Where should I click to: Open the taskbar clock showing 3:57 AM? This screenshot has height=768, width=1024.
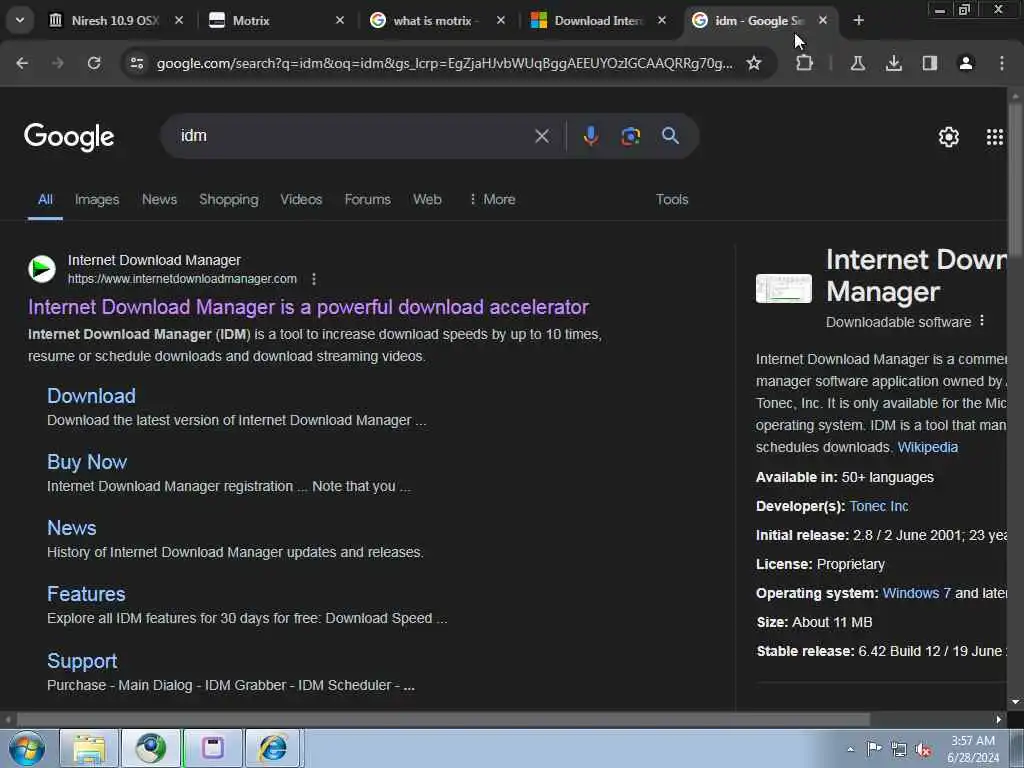(973, 749)
